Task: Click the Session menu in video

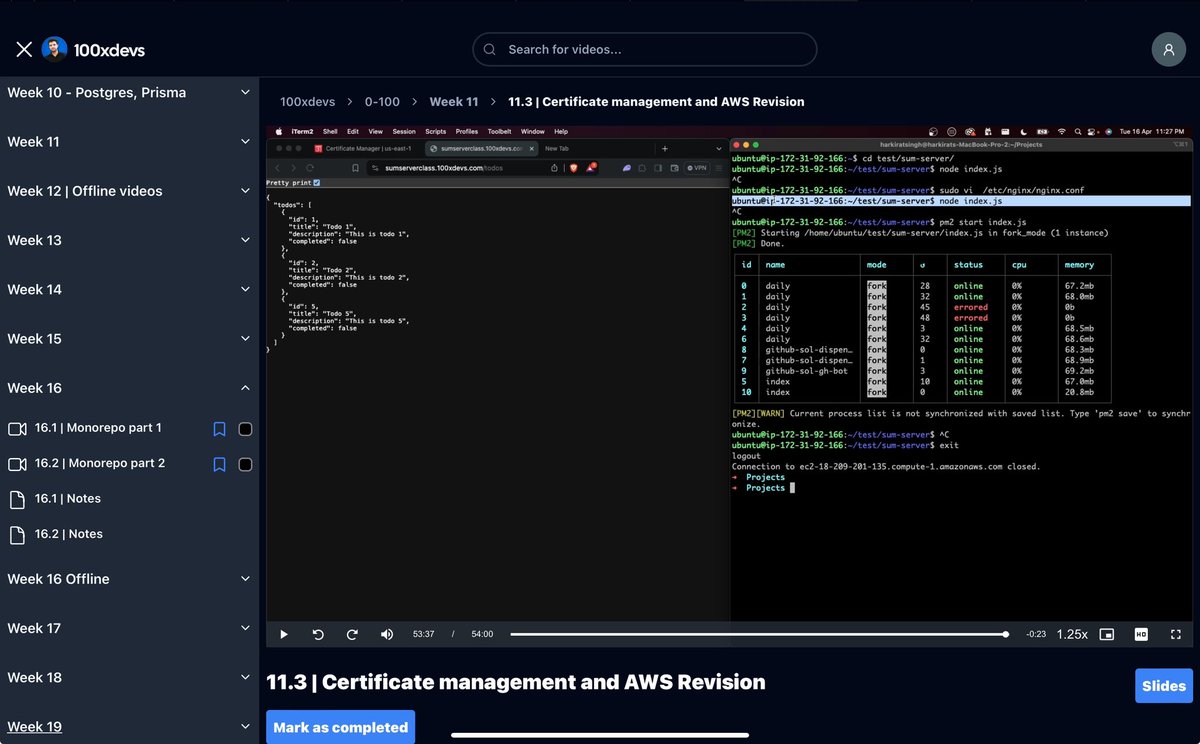Action: 404,131
